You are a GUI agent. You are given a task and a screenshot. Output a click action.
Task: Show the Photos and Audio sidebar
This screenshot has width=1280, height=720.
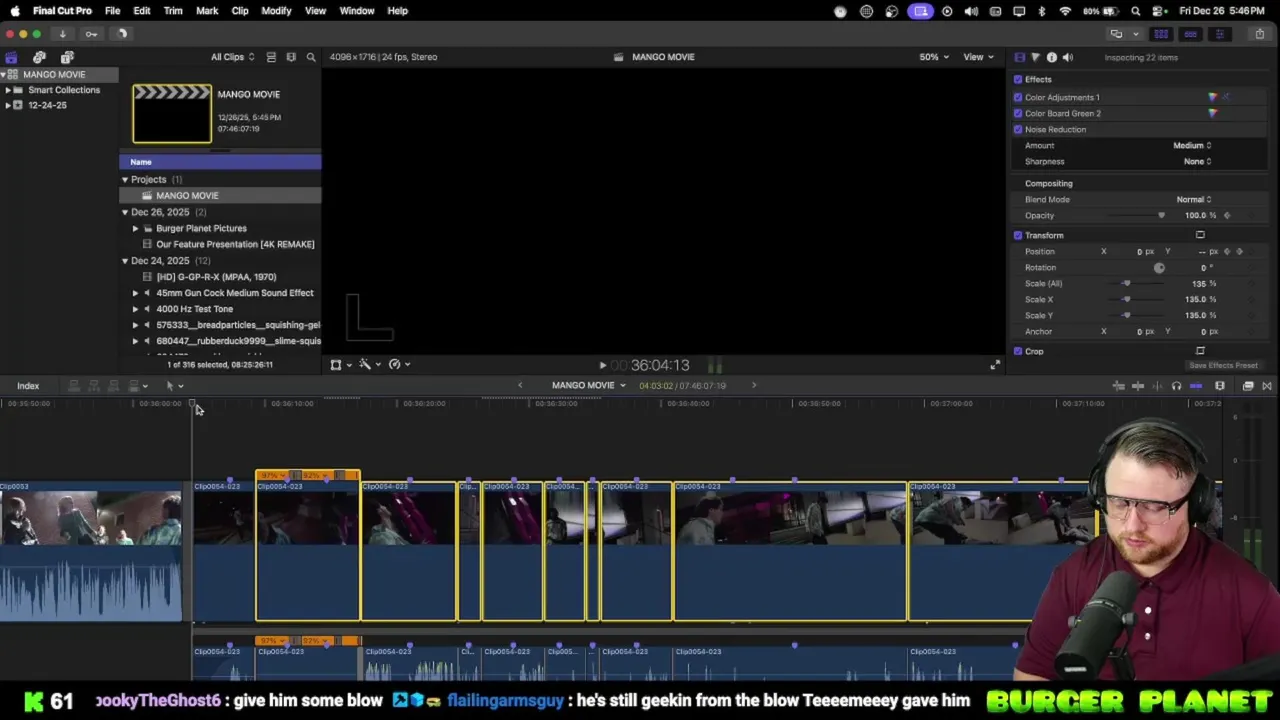39,58
